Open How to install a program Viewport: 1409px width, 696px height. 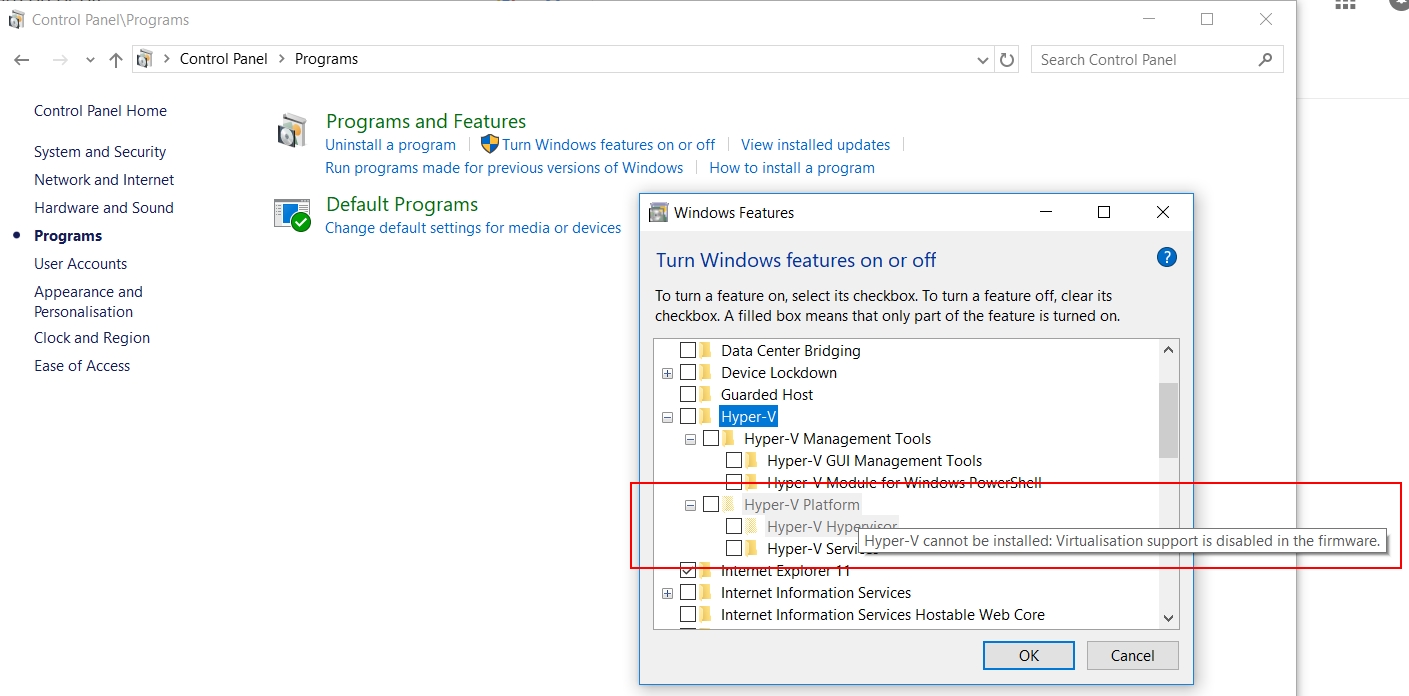point(792,168)
